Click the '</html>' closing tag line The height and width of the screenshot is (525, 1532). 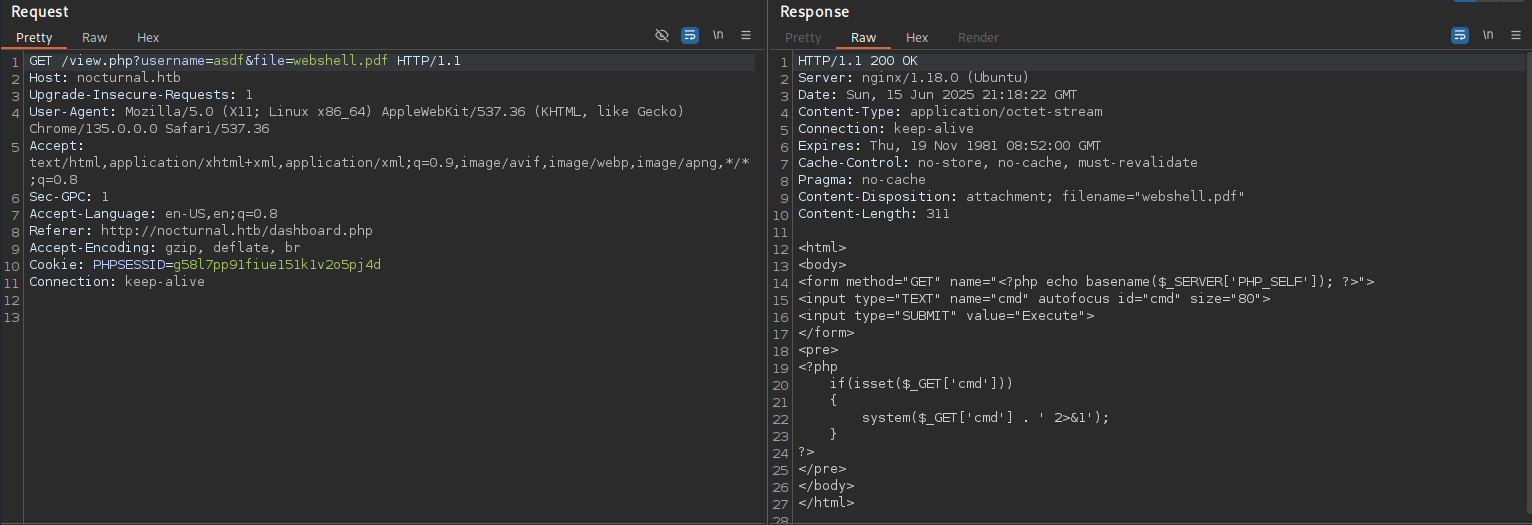tap(826, 503)
